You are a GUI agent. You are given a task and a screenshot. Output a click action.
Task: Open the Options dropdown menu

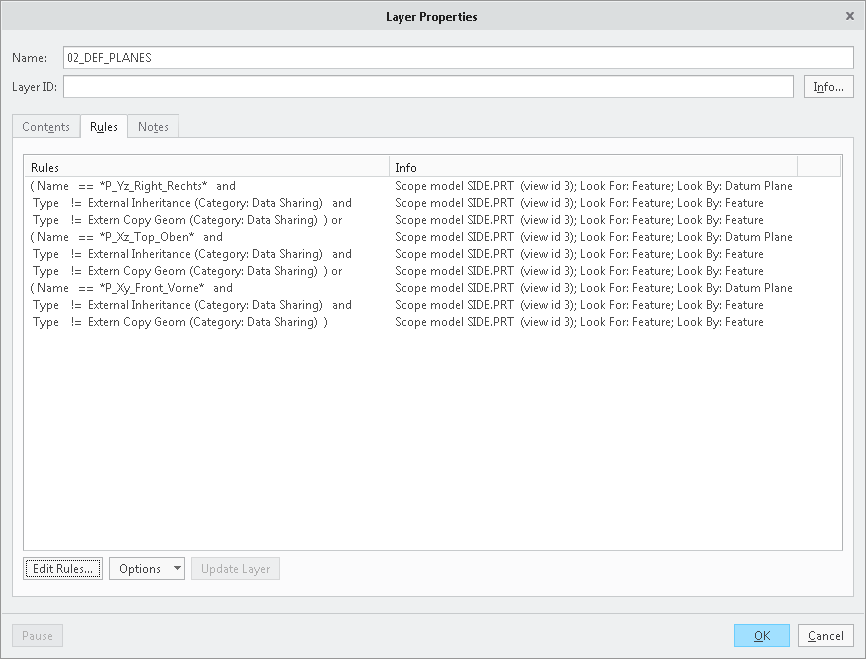(146, 568)
